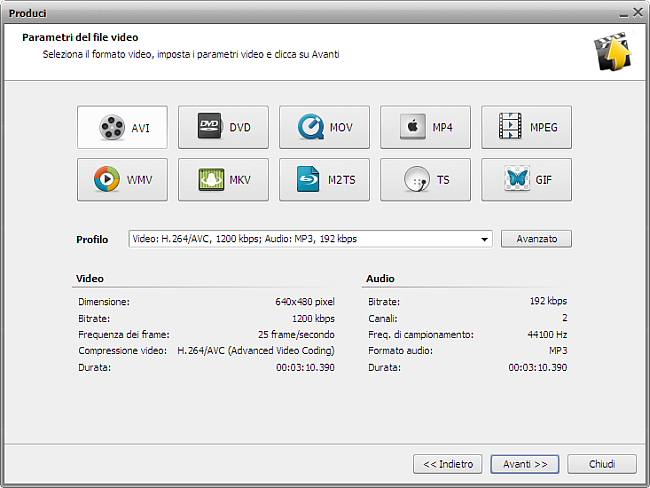
Task: Open the Avanzato advanced settings
Action: tap(536, 239)
